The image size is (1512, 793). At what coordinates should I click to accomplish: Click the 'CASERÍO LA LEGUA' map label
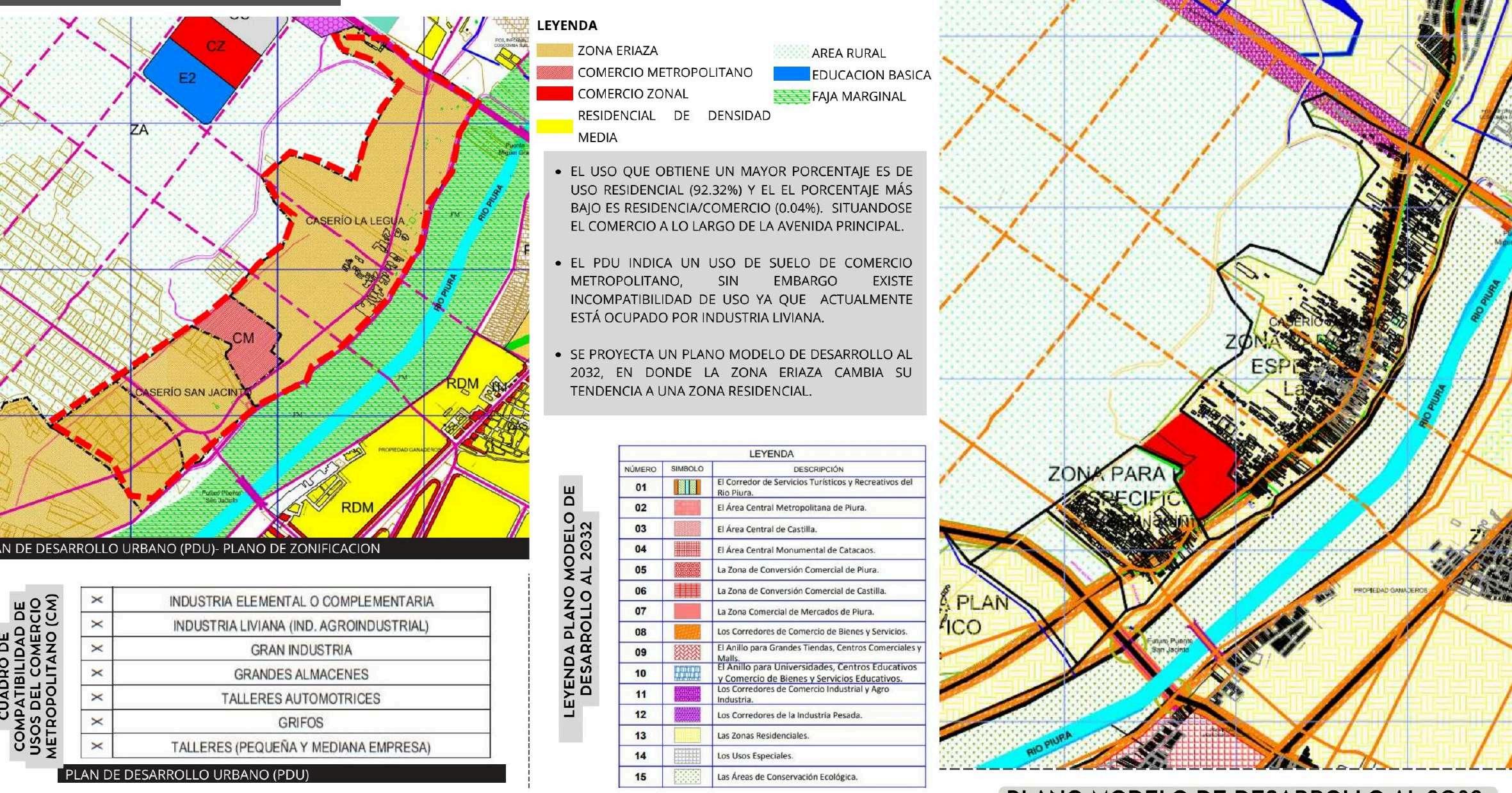(x=355, y=221)
